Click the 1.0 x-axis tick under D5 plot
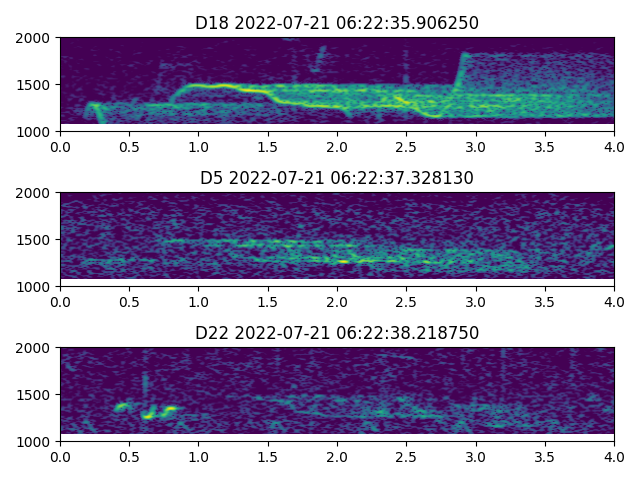 click(x=199, y=301)
